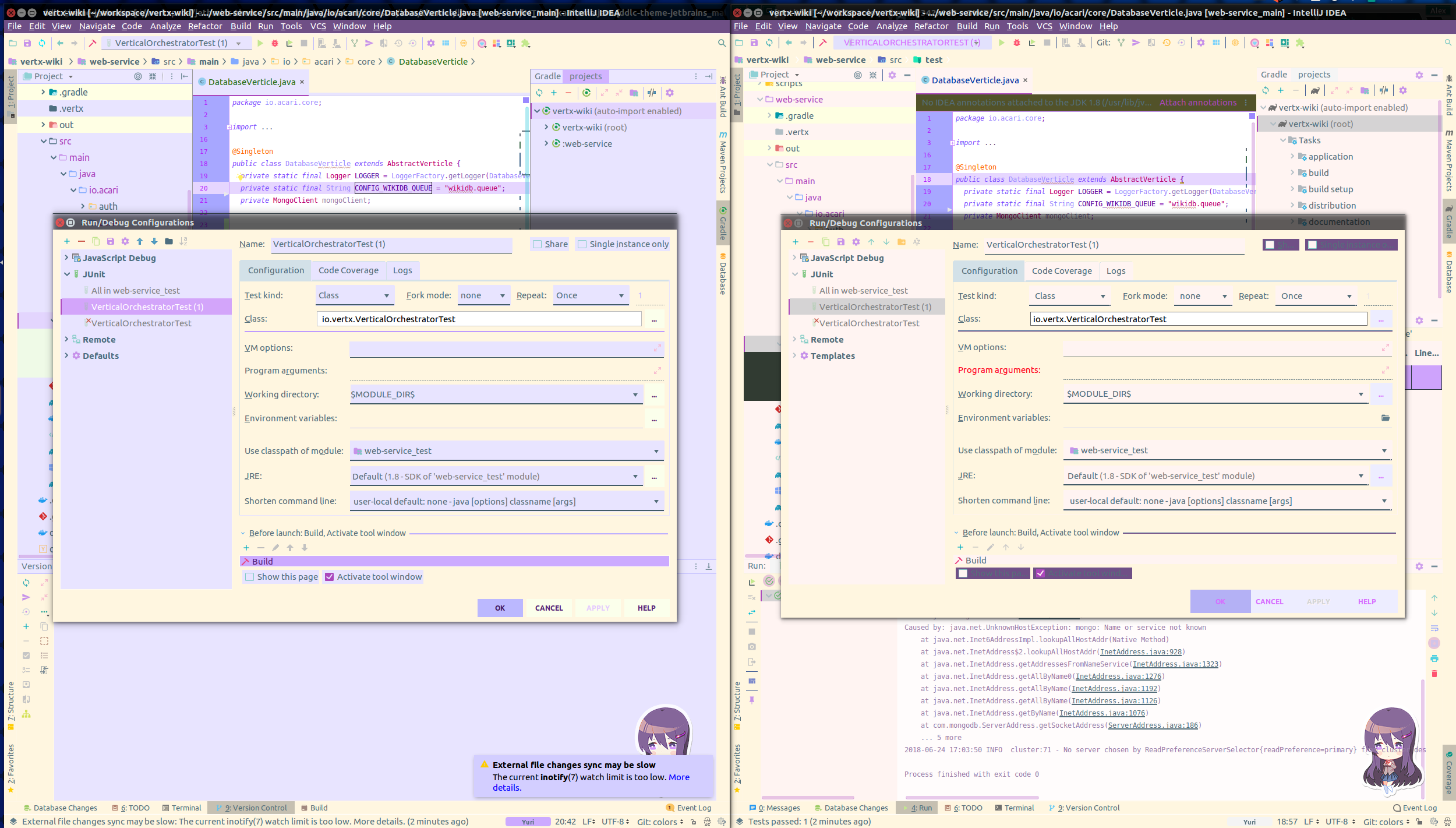
Task: Uncheck Activate tool window
Action: [330, 577]
